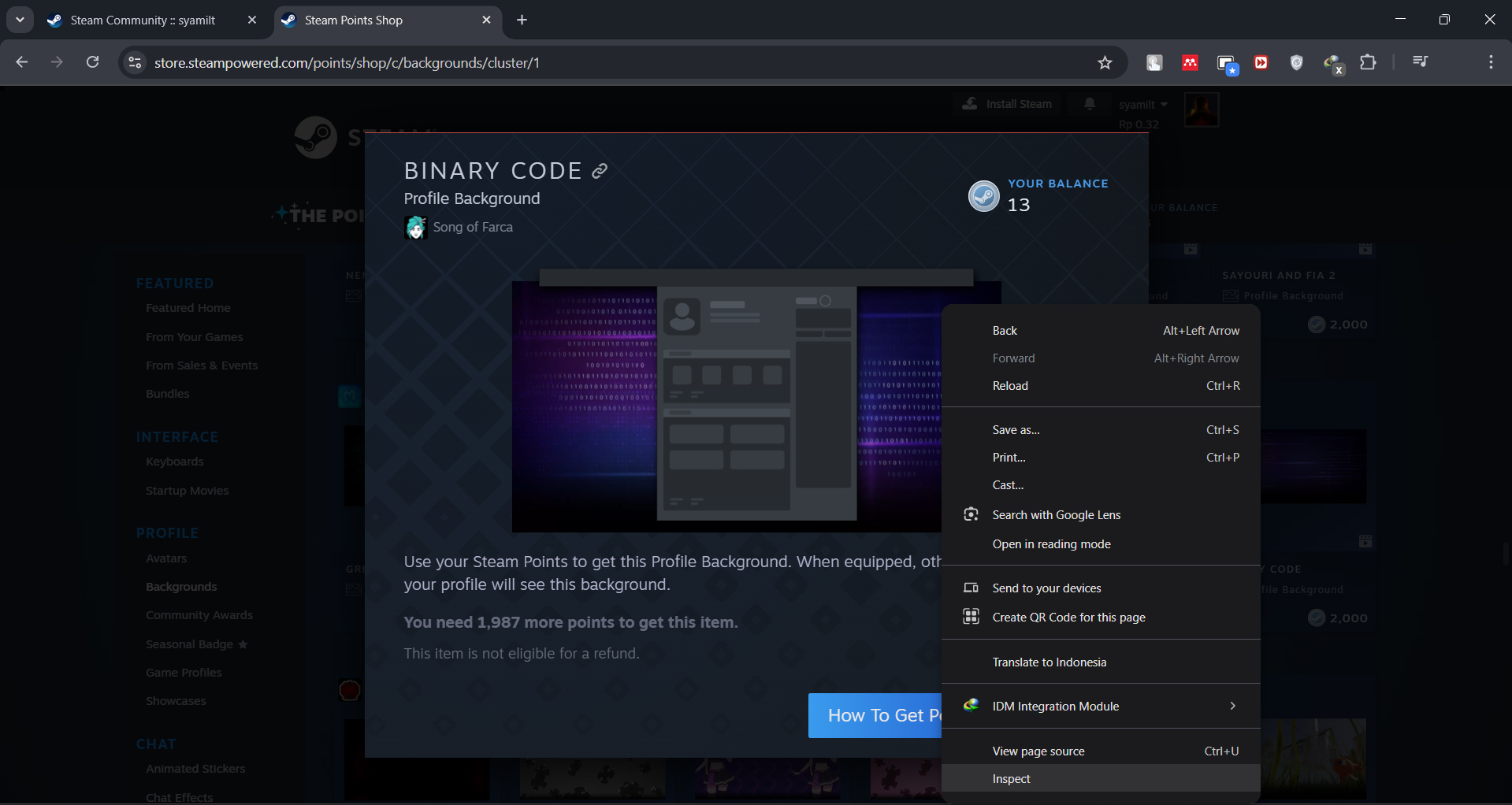Viewport: 1512px width, 805px height.
Task: Open the Extensions puzzle piece menu
Action: click(1369, 62)
